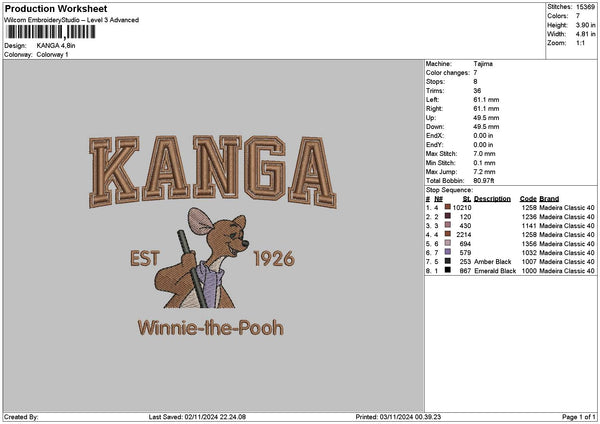Screen dimensions: 600x424
Task: Click the Kanga kangaroo embroidery artwork
Action: [x=201, y=258]
